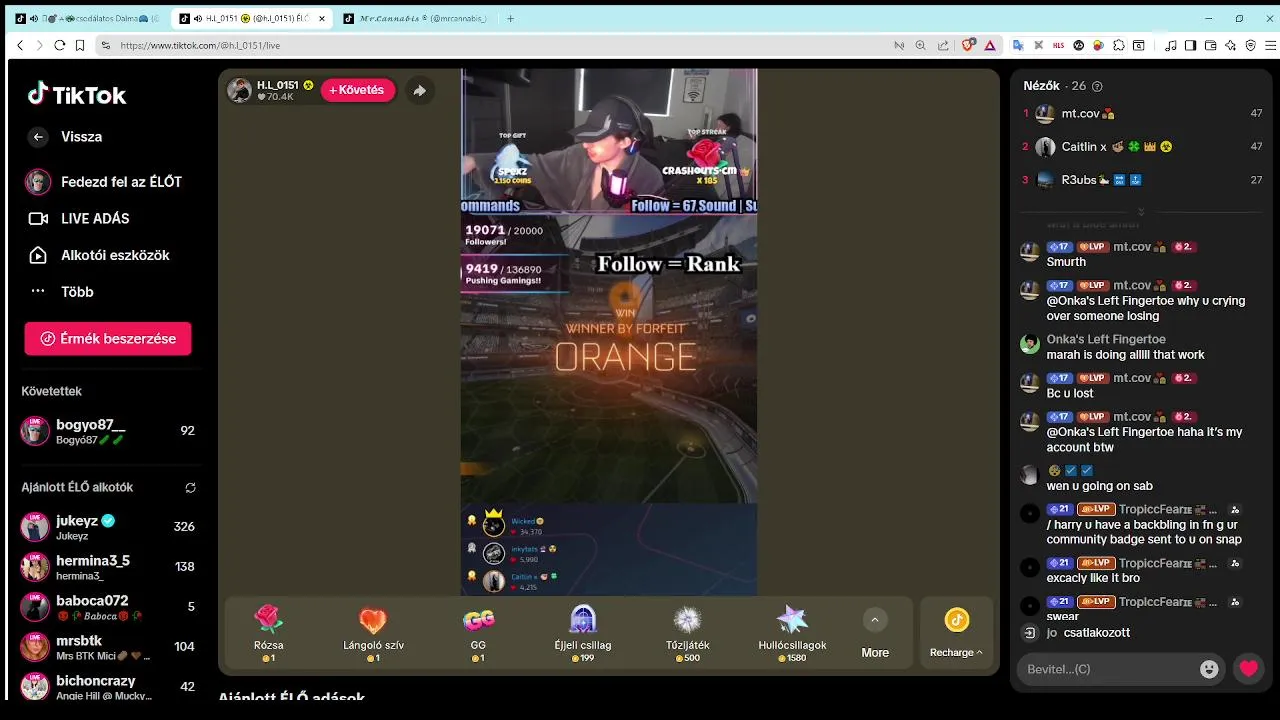Open mrsbtk recommended live creator
The height and width of the screenshot is (720, 1280).
[x=108, y=647]
